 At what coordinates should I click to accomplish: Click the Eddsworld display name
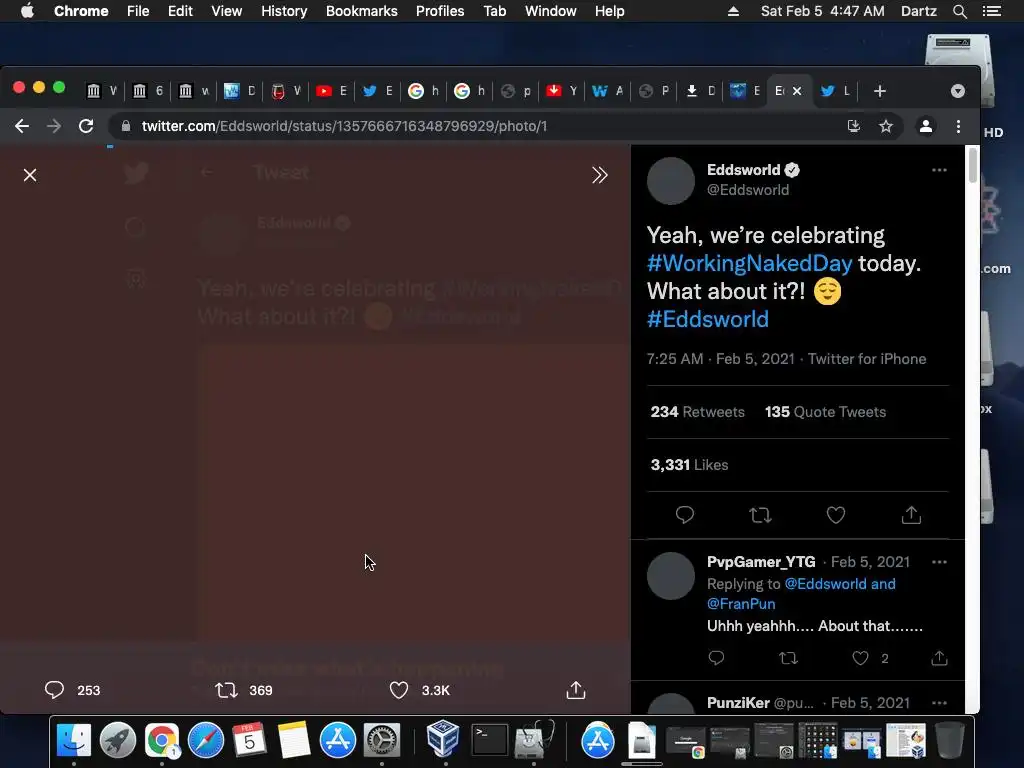coord(743,170)
